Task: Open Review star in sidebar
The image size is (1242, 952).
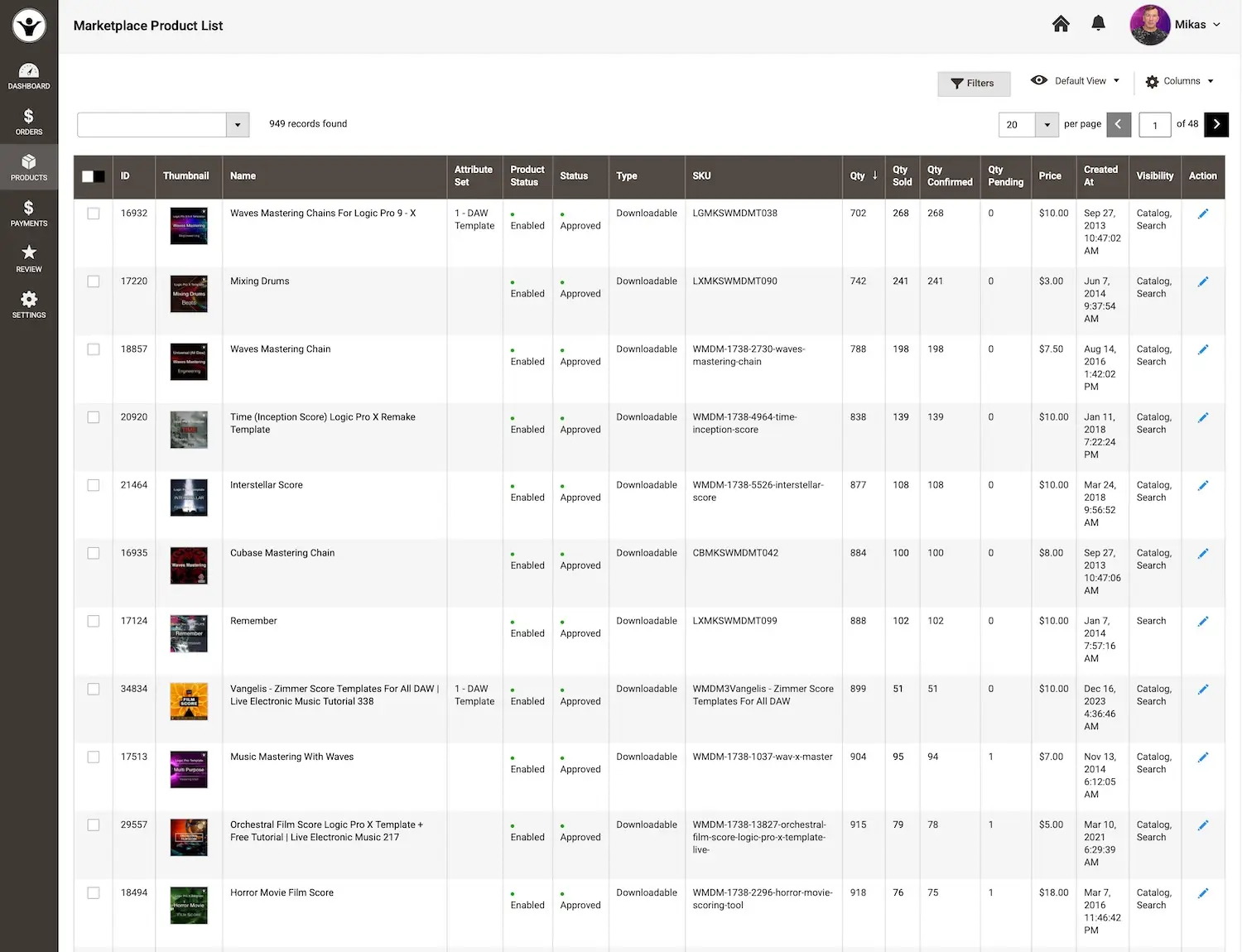Action: 29,259
